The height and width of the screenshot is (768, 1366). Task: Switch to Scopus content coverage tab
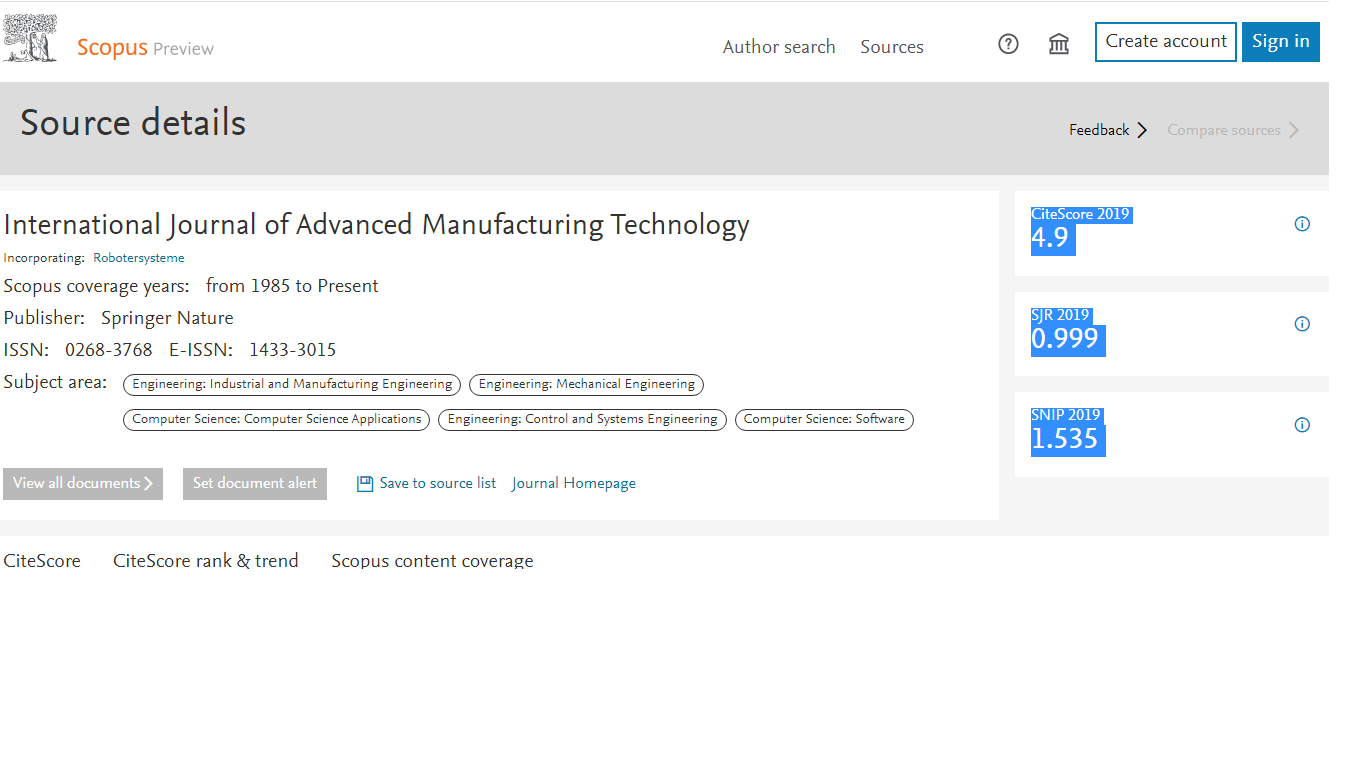pyautogui.click(x=433, y=561)
